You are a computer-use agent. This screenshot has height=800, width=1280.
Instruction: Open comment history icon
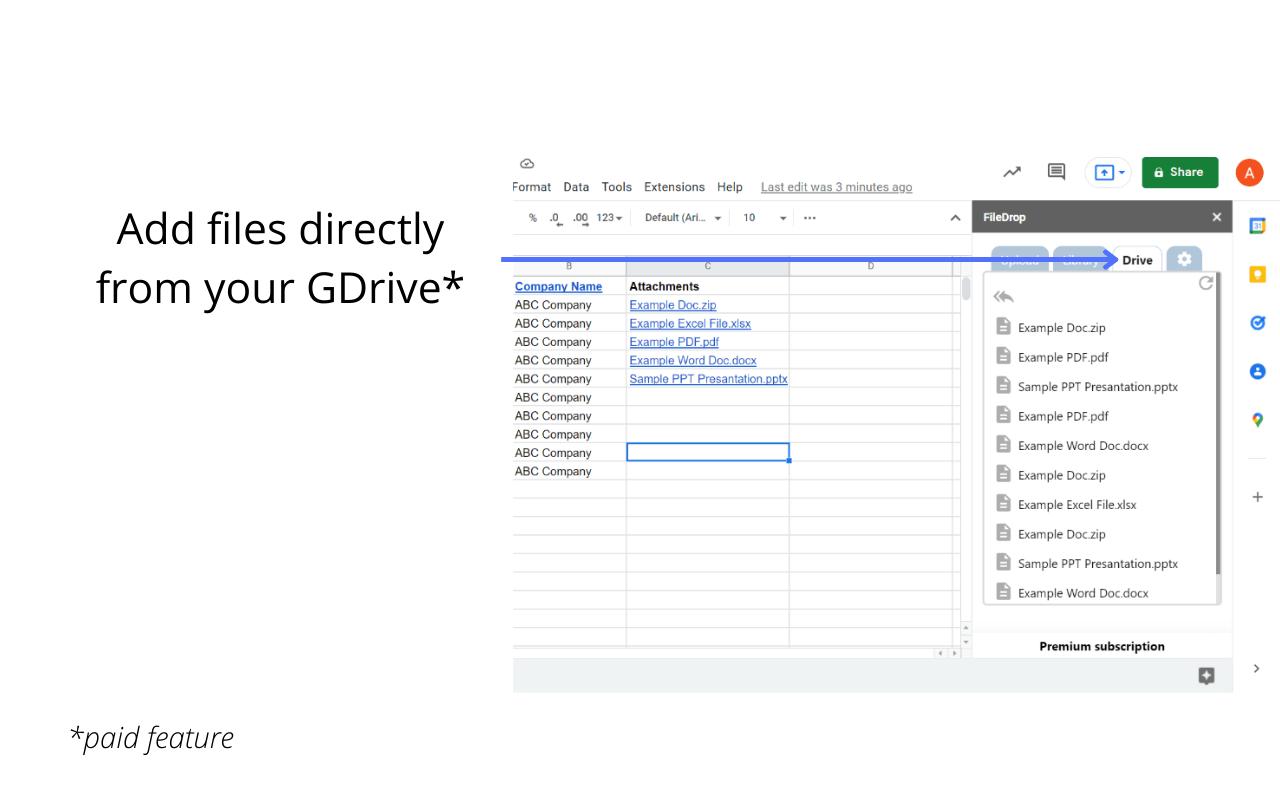pos(1056,172)
